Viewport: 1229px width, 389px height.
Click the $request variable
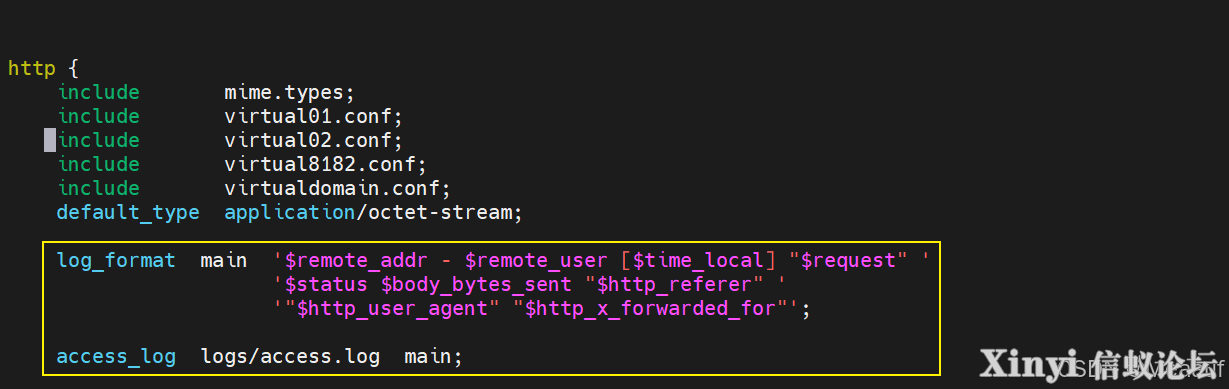click(x=849, y=261)
